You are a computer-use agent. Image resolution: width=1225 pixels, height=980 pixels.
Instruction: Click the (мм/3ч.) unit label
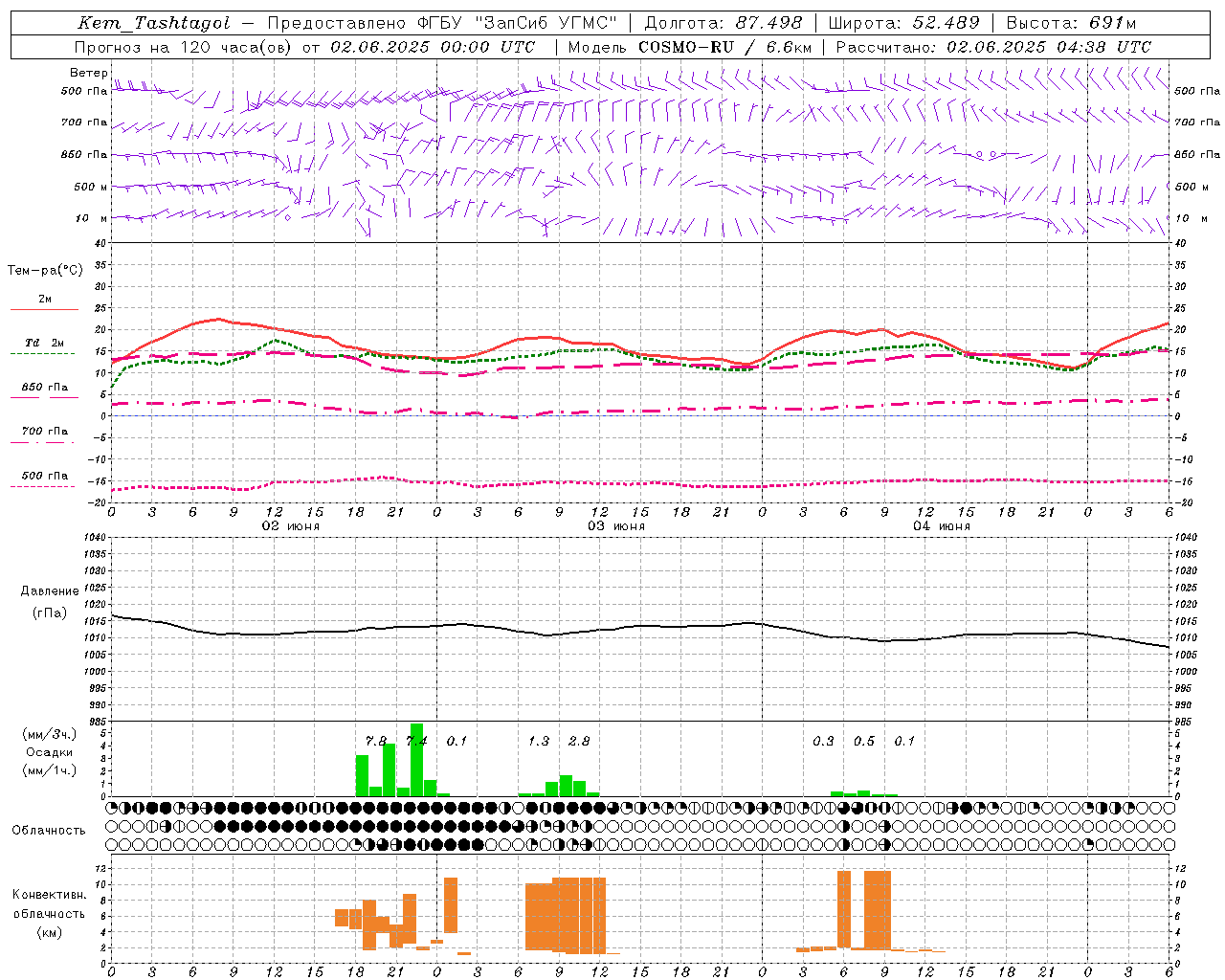(x=50, y=734)
